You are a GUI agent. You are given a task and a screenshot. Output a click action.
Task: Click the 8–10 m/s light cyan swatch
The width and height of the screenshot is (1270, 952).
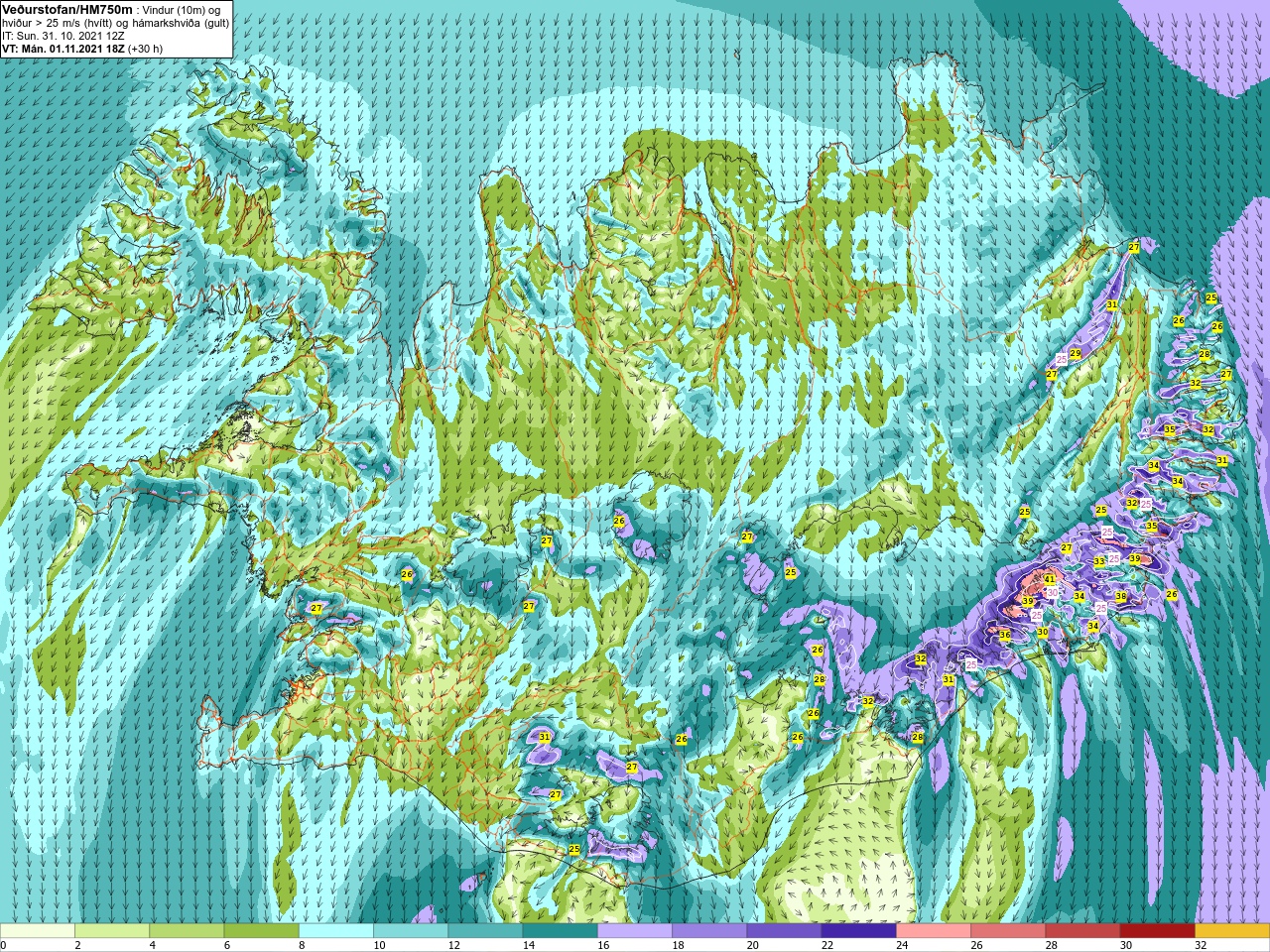tap(336, 931)
